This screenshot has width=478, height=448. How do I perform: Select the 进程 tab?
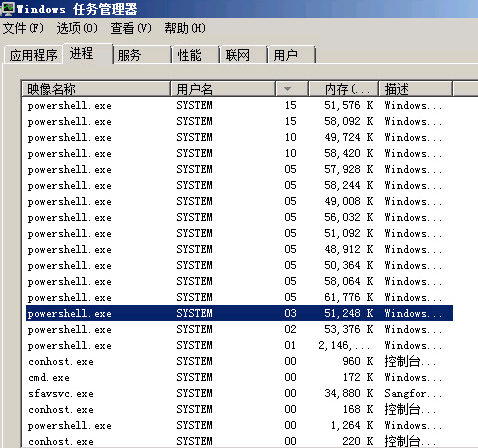[88, 53]
